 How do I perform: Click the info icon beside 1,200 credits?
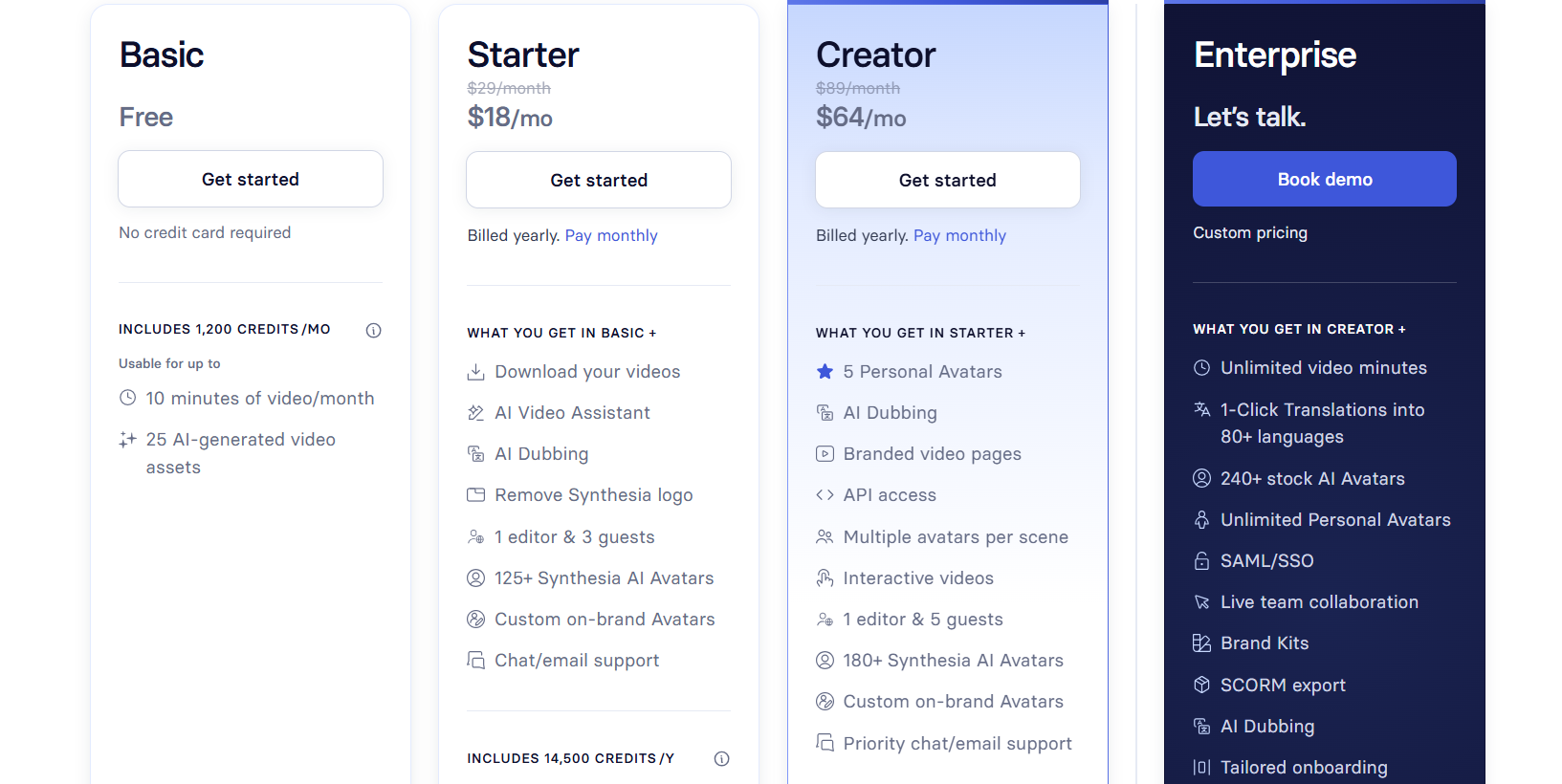click(374, 330)
